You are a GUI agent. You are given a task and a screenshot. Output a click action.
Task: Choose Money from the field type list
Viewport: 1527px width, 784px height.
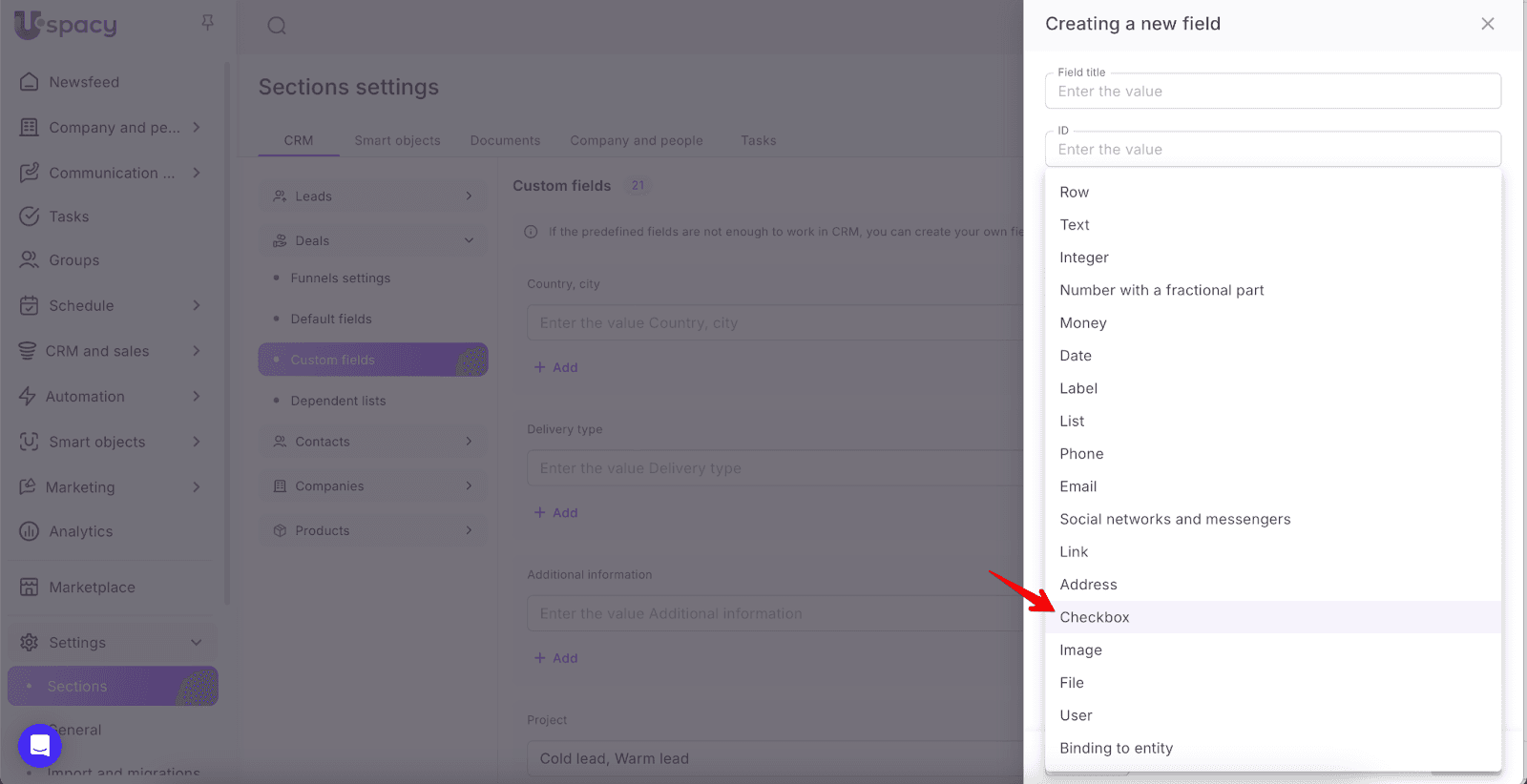1083,323
